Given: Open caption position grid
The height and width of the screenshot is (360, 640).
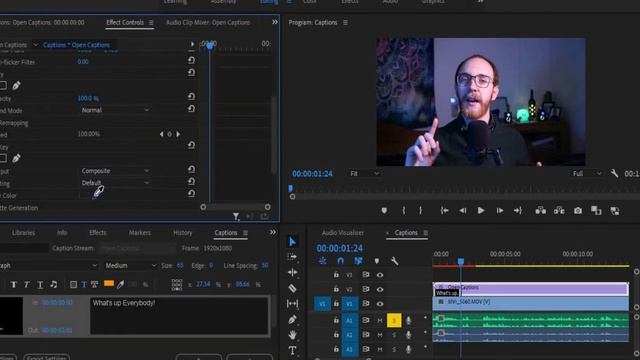Looking at the screenshot, I should pos(177,284).
